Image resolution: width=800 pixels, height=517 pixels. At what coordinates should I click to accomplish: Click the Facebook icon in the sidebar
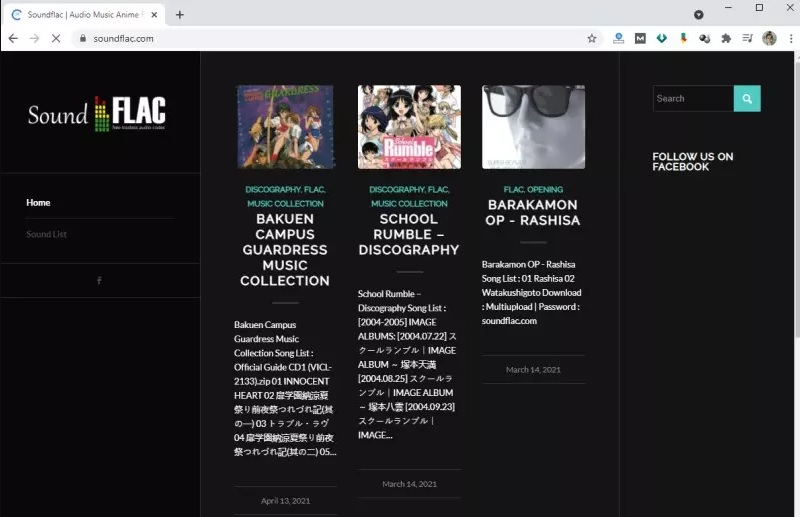click(99, 280)
